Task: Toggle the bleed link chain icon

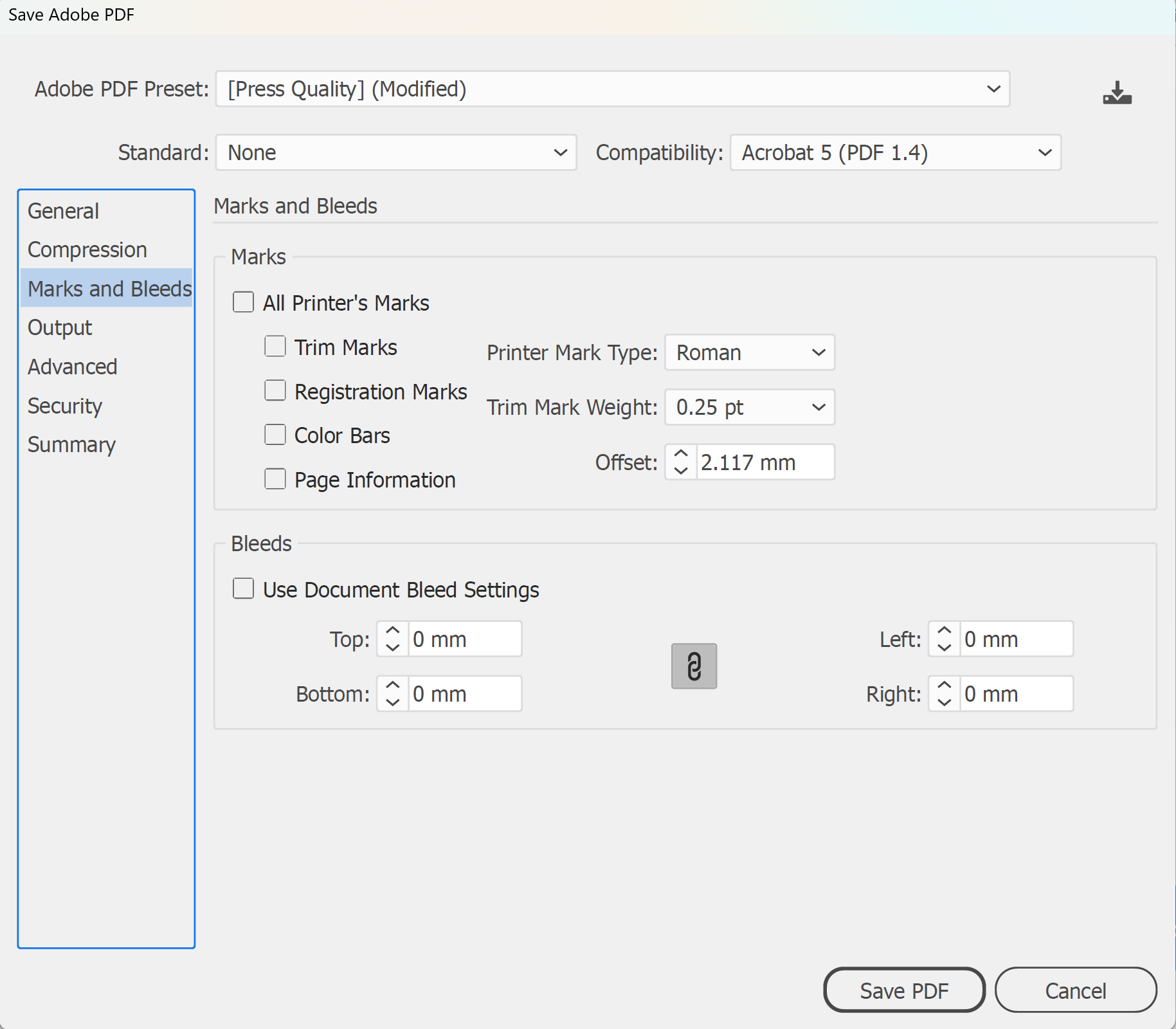Action: coord(694,666)
